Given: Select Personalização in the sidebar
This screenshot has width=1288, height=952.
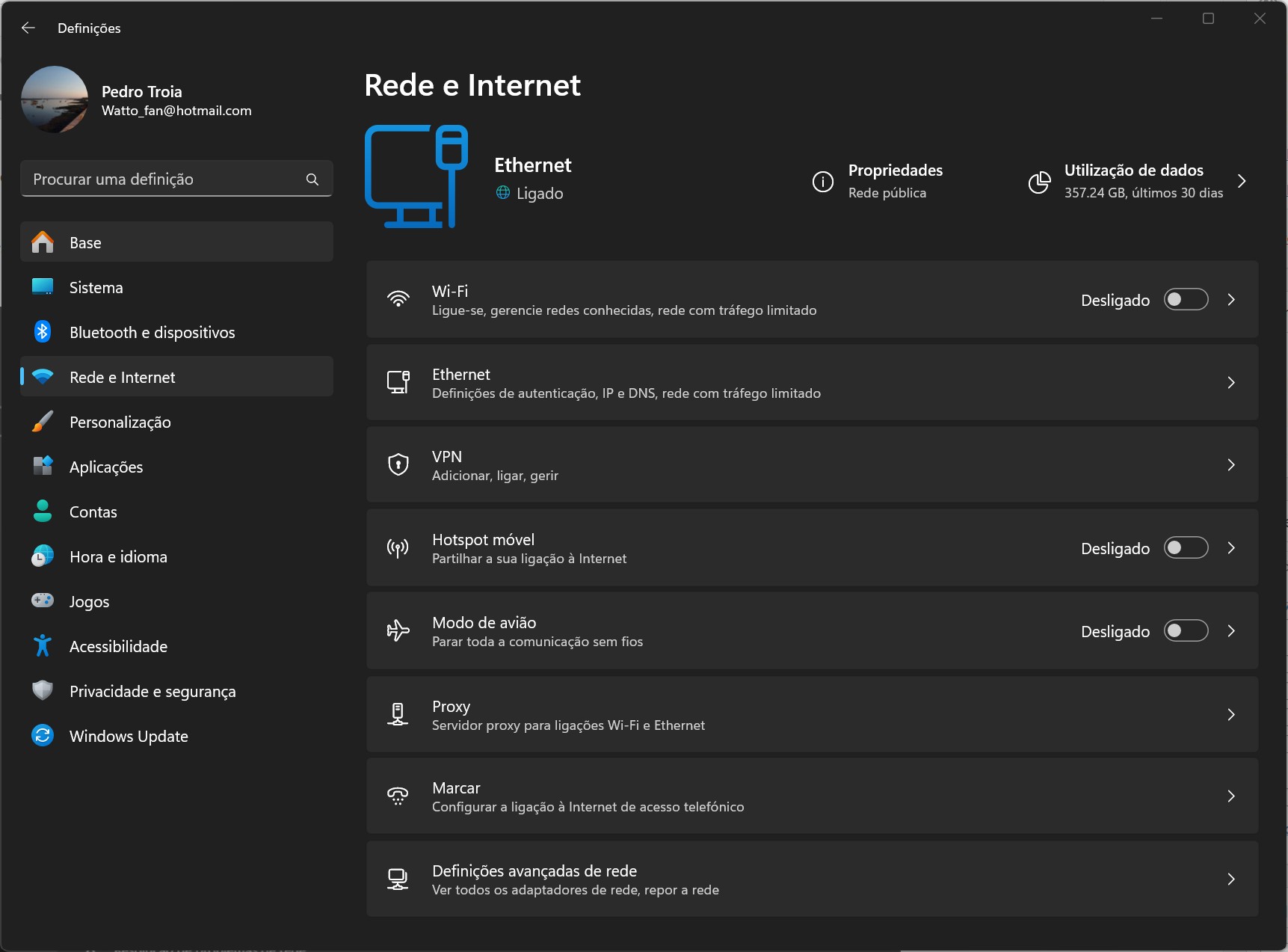Looking at the screenshot, I should (x=120, y=422).
